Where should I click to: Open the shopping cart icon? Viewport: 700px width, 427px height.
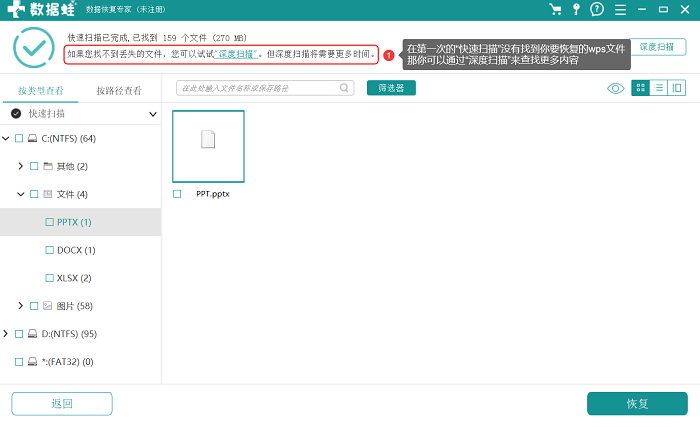(555, 9)
